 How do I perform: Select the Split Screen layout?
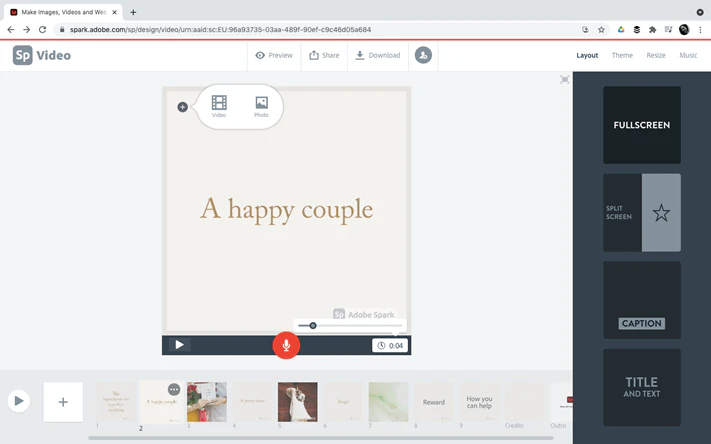pyautogui.click(x=642, y=212)
